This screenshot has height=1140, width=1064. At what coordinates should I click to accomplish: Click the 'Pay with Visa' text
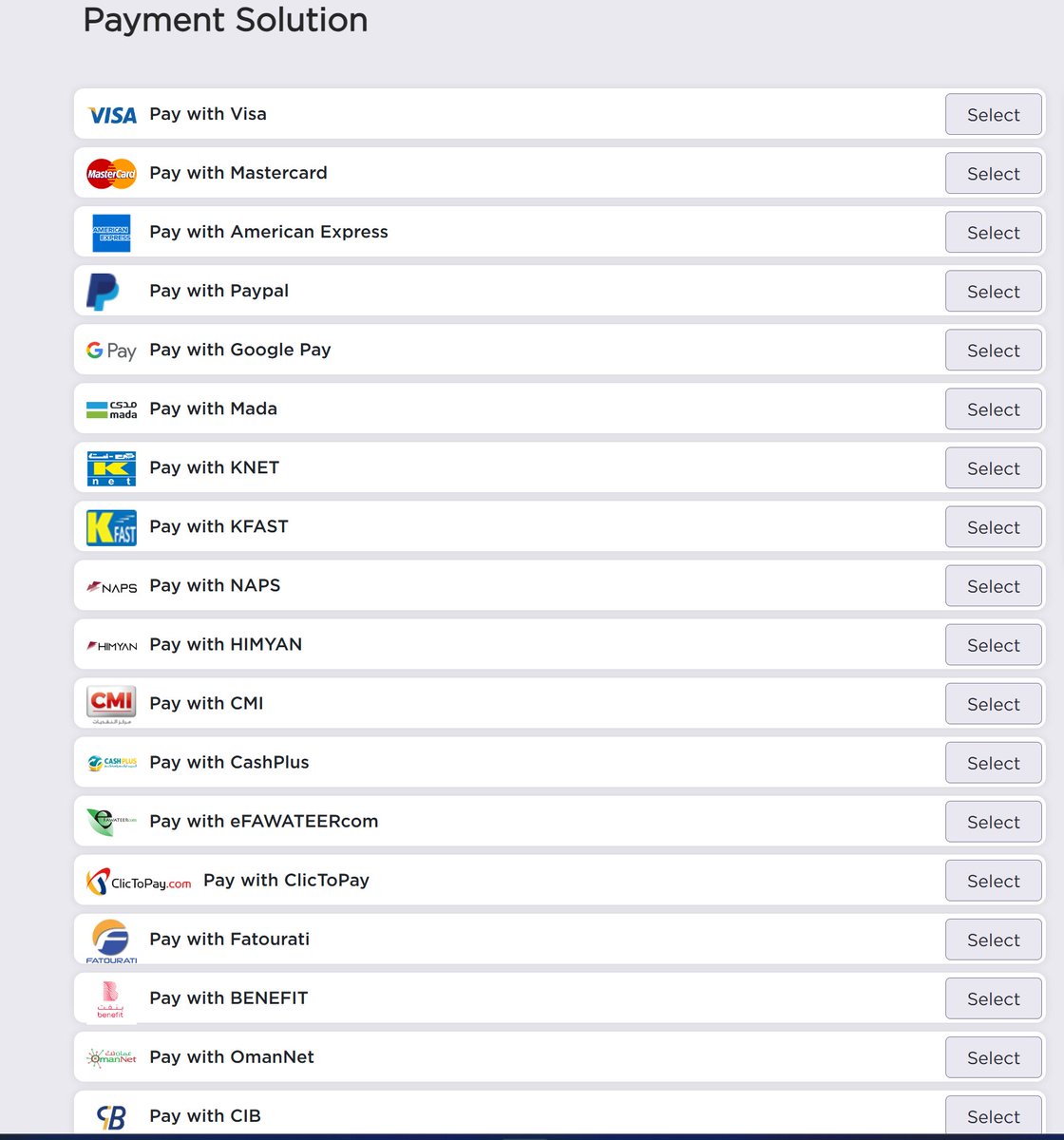coord(208,114)
